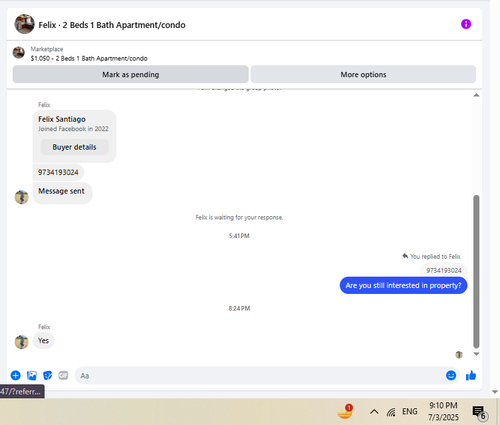Open More options for the listing

(363, 74)
